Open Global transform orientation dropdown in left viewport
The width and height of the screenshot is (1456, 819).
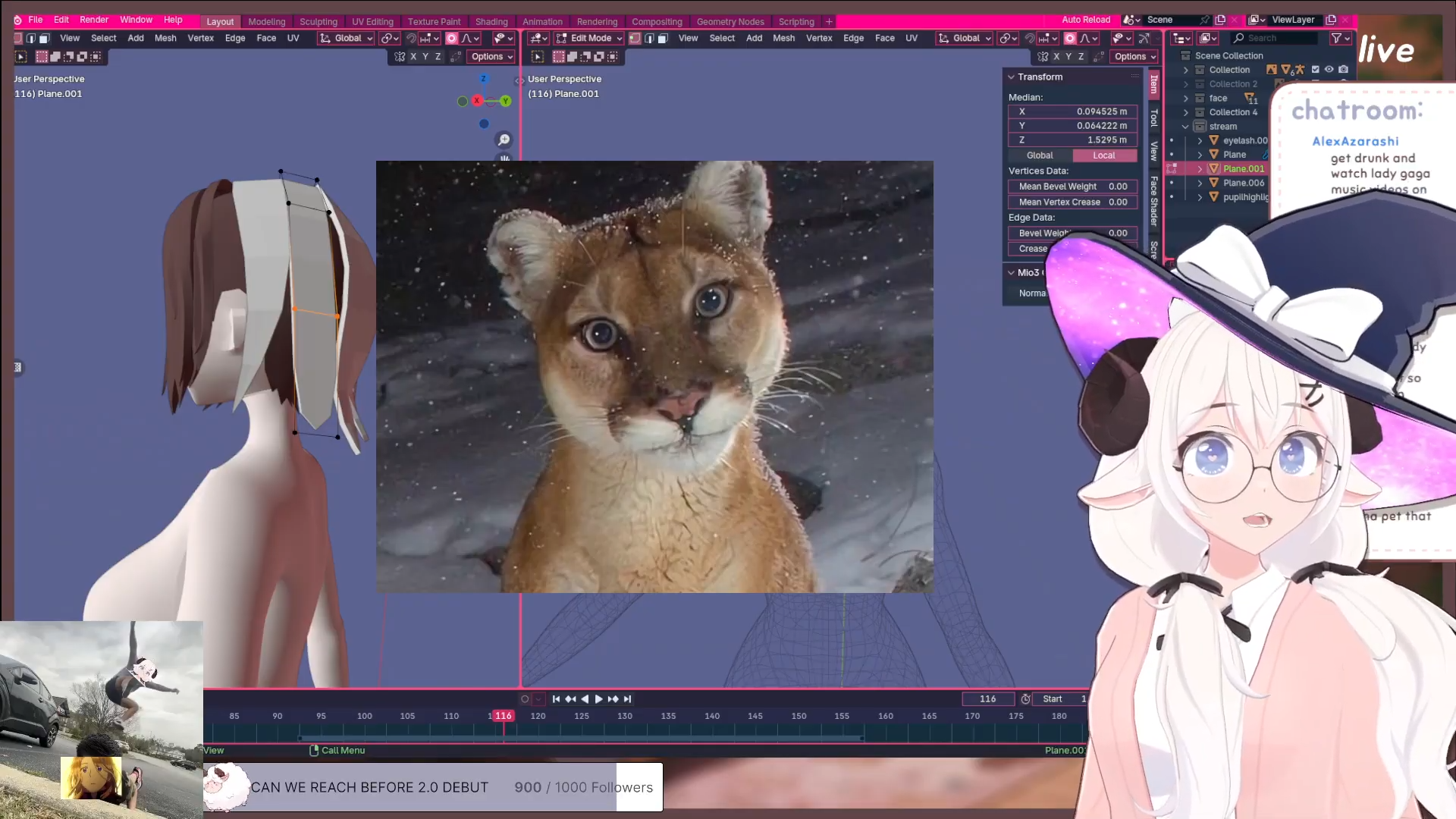click(x=347, y=38)
